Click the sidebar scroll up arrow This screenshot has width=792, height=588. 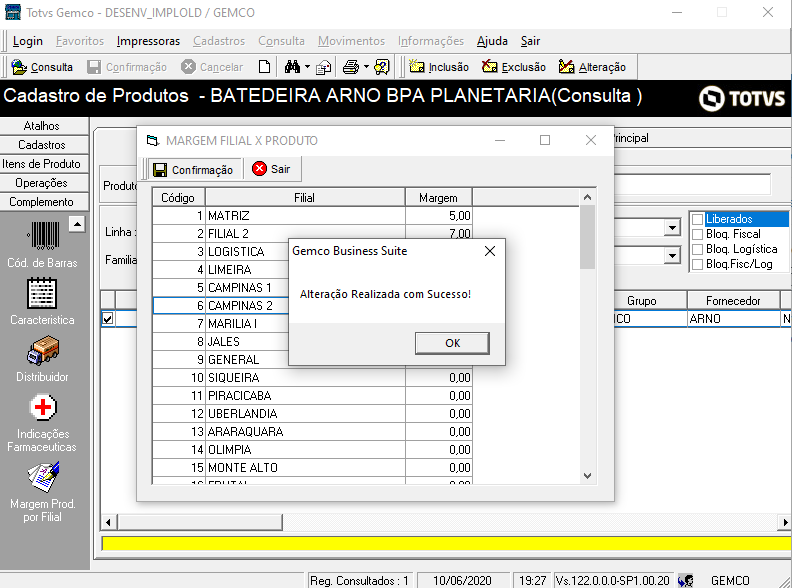77,224
